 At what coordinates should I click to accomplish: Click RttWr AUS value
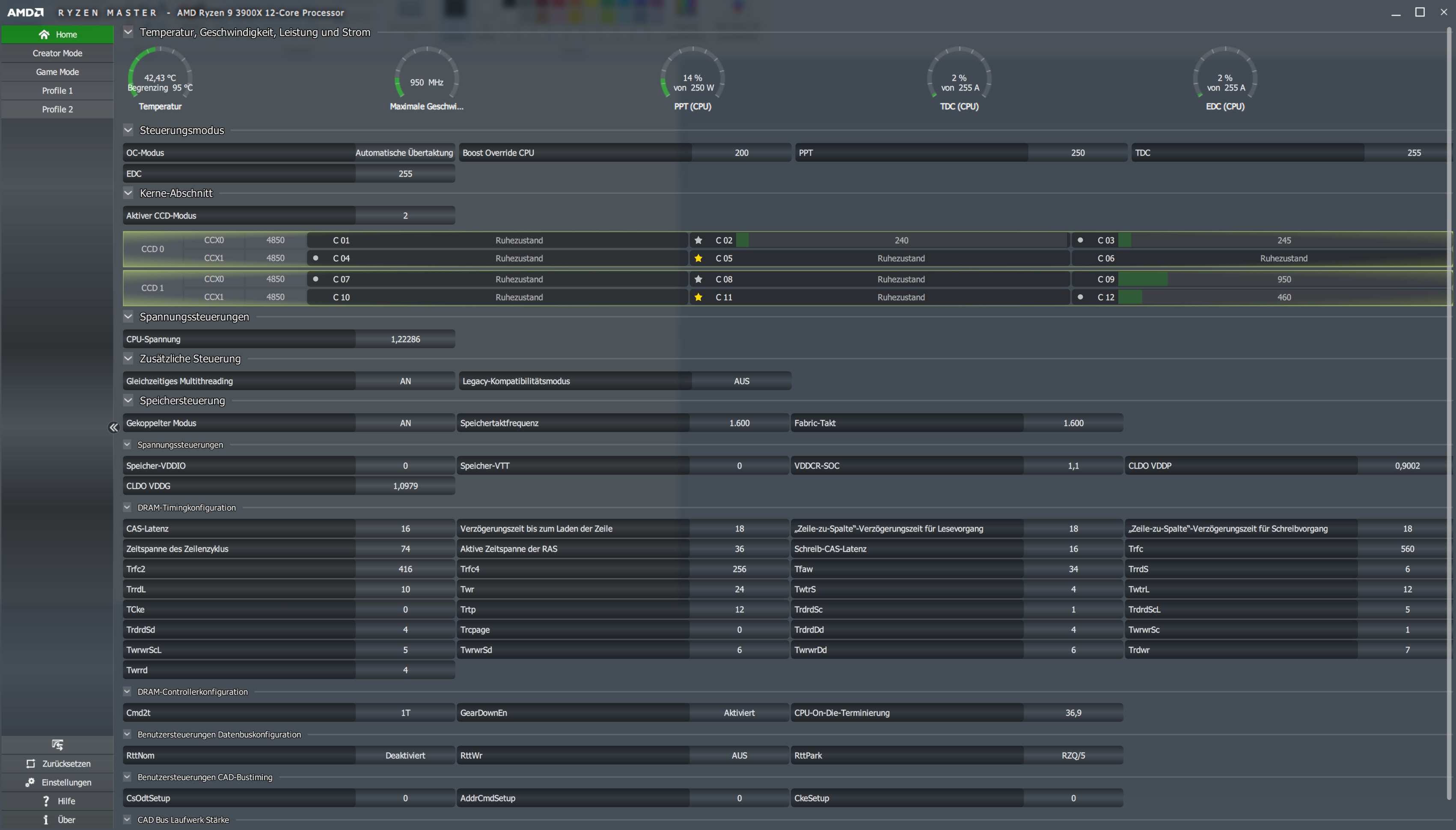[x=739, y=755]
